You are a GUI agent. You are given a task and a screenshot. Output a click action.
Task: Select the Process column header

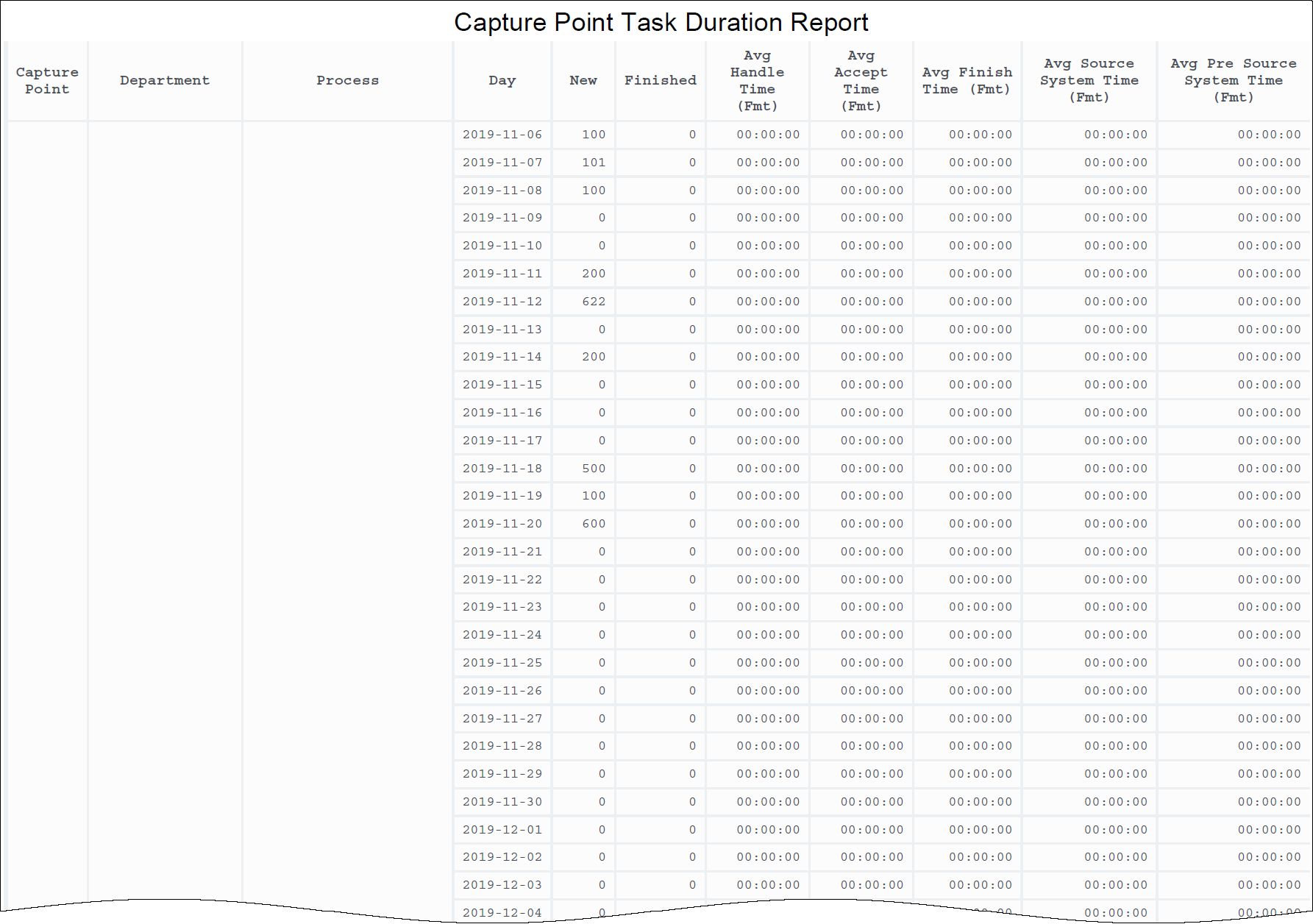[x=347, y=81]
